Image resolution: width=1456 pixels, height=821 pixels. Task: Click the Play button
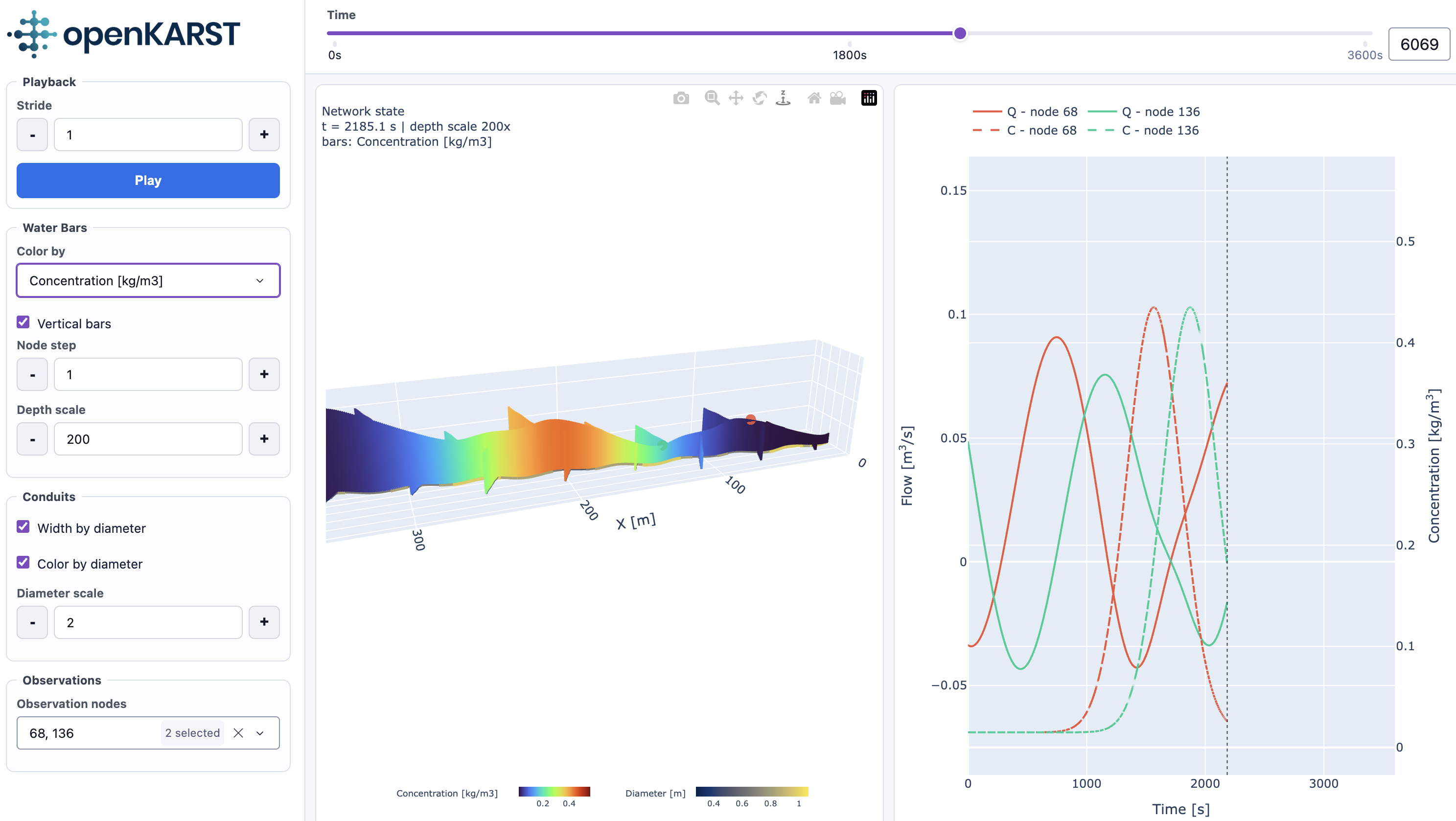point(148,180)
